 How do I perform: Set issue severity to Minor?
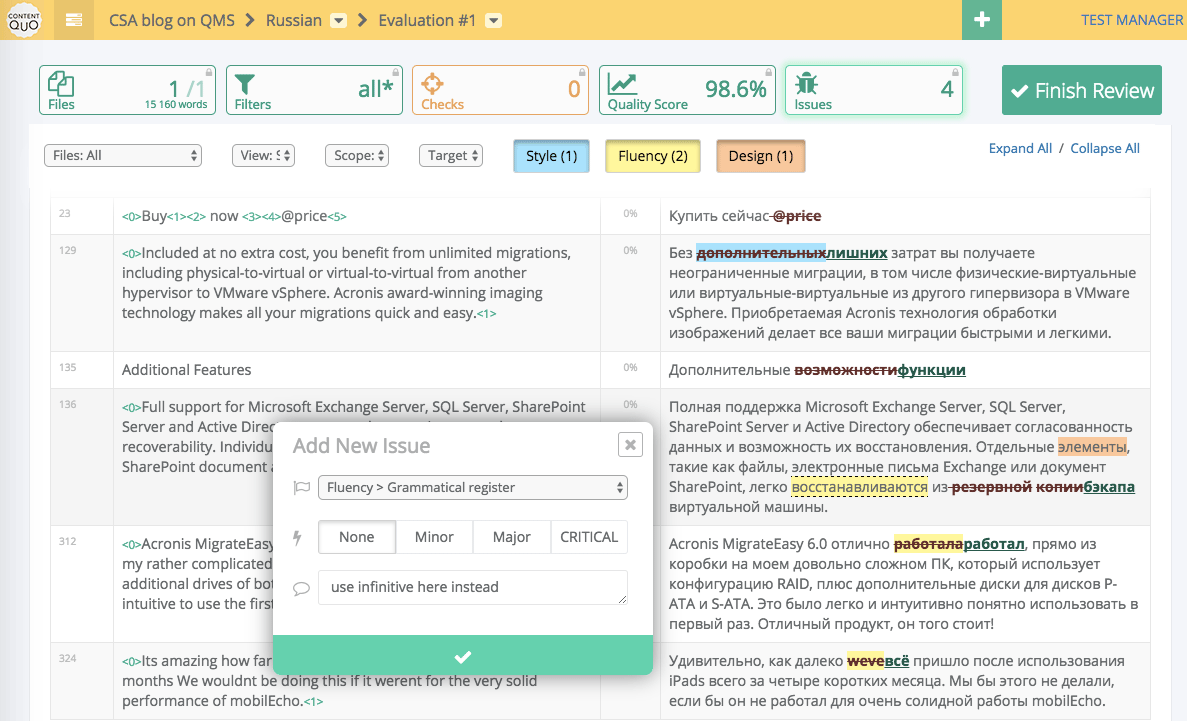click(x=434, y=537)
